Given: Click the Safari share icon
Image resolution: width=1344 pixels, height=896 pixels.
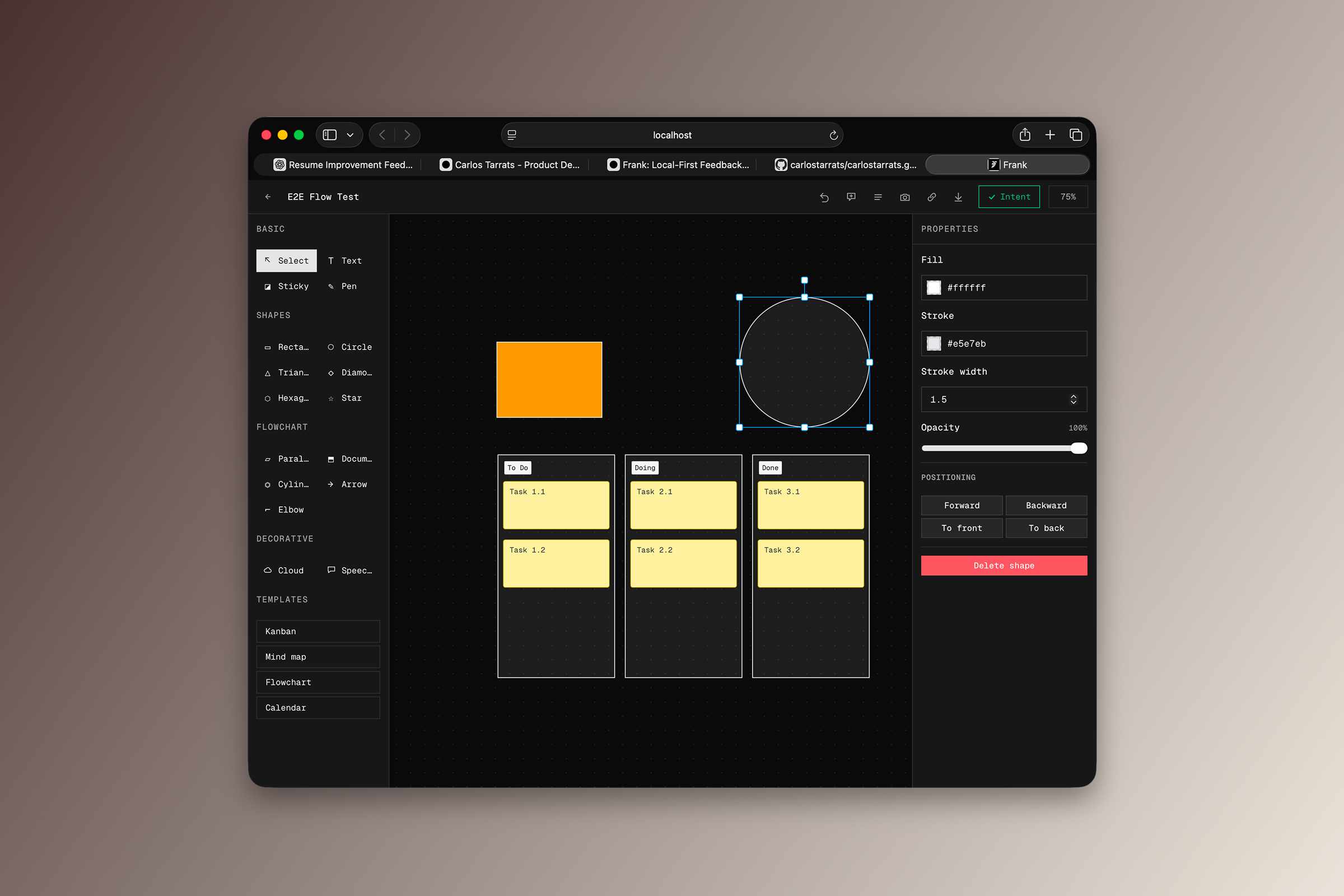Looking at the screenshot, I should (x=1025, y=135).
